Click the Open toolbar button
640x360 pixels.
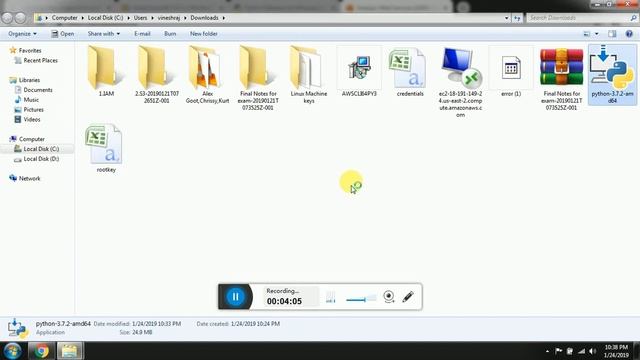[x=62, y=34]
